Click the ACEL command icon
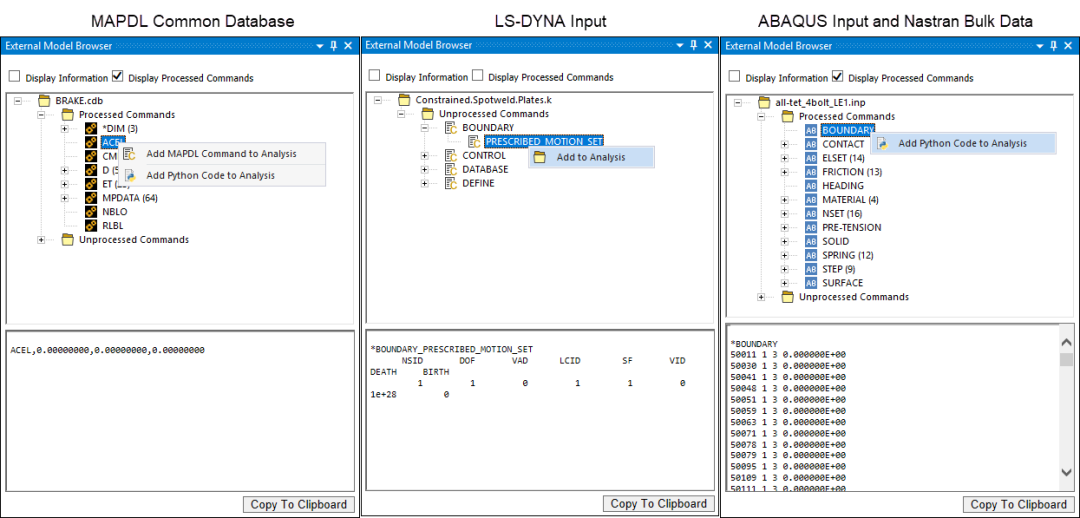Screen dimensions: 1080x518 point(91,143)
